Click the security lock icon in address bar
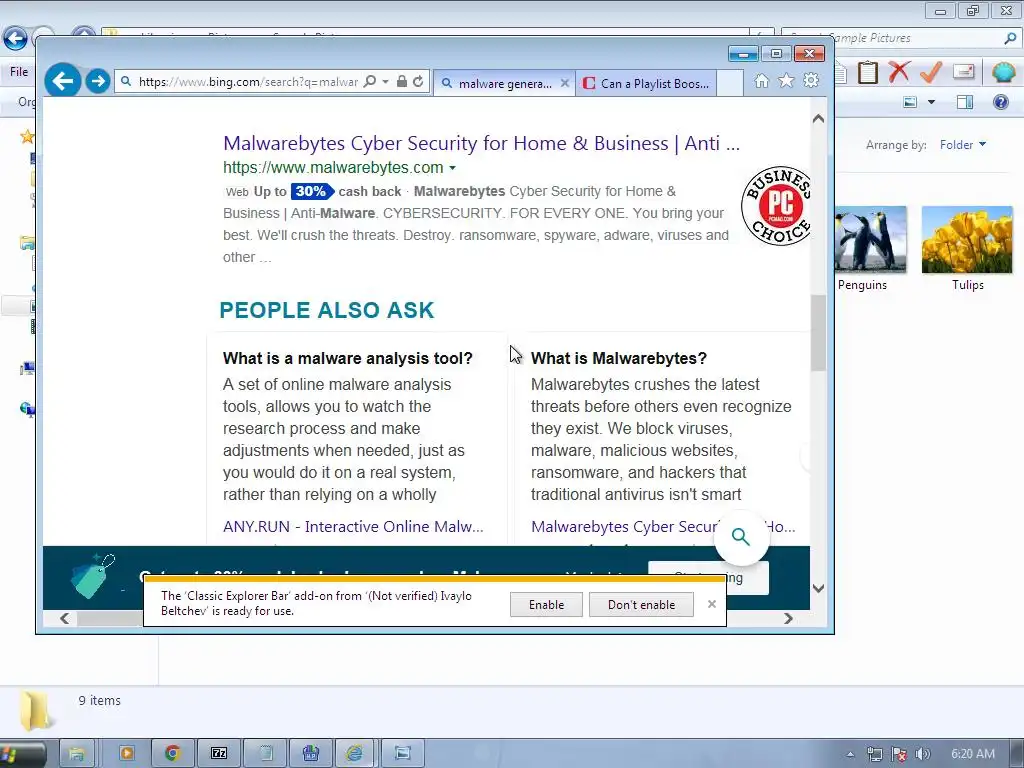This screenshot has height=768, width=1024. [x=402, y=82]
